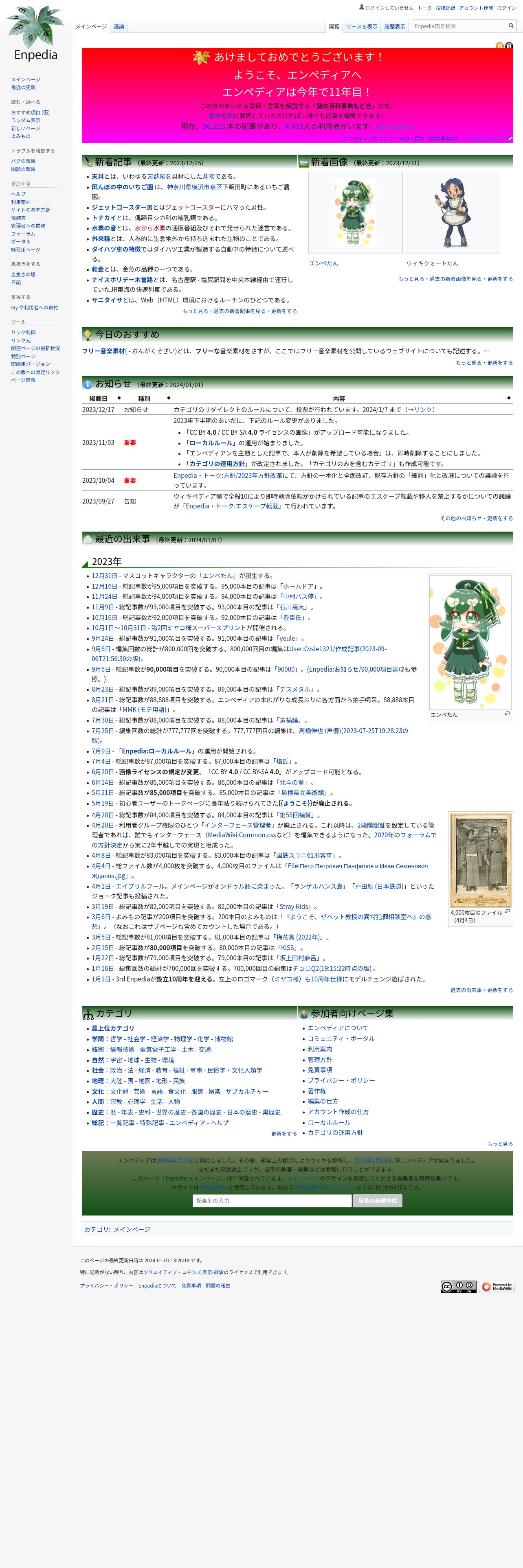Open the ジェットコースター男 article link

[x=122, y=208]
